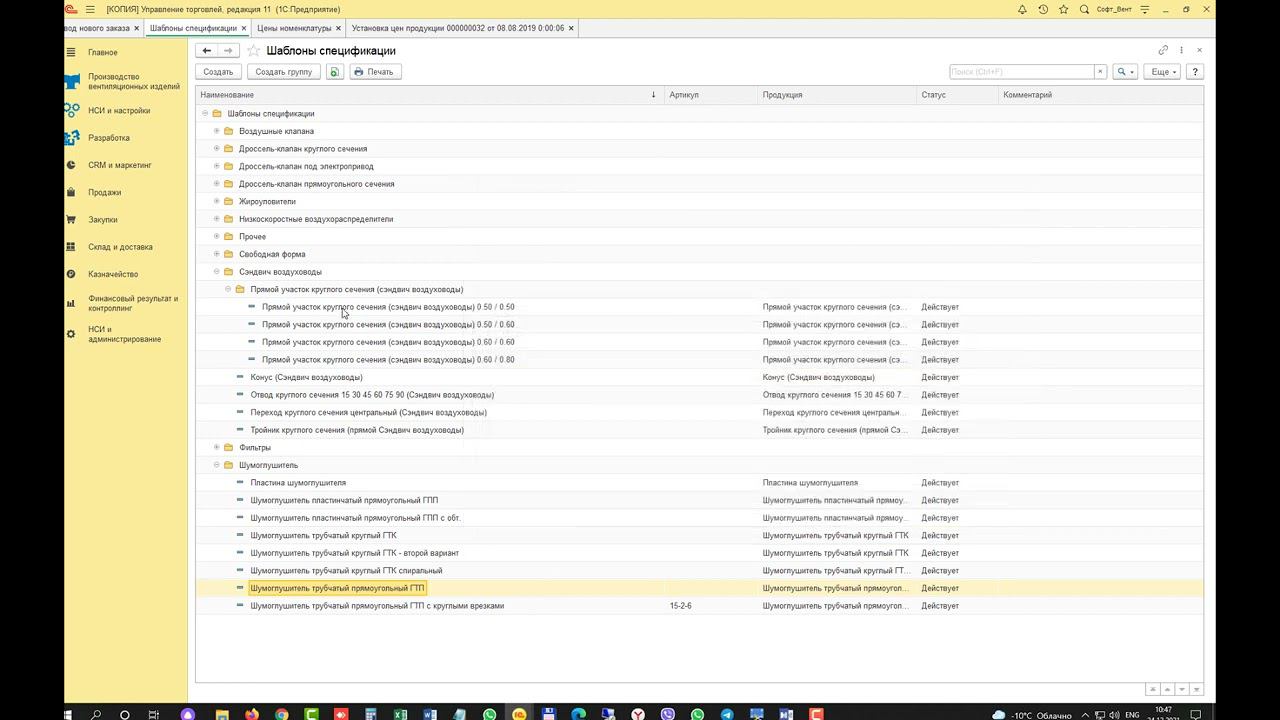
Task: Focus the search input field
Action: [x=1021, y=72]
